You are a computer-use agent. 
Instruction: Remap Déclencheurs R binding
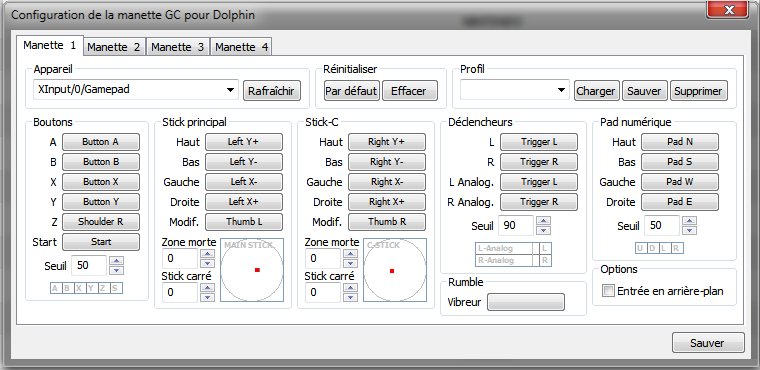click(x=539, y=162)
